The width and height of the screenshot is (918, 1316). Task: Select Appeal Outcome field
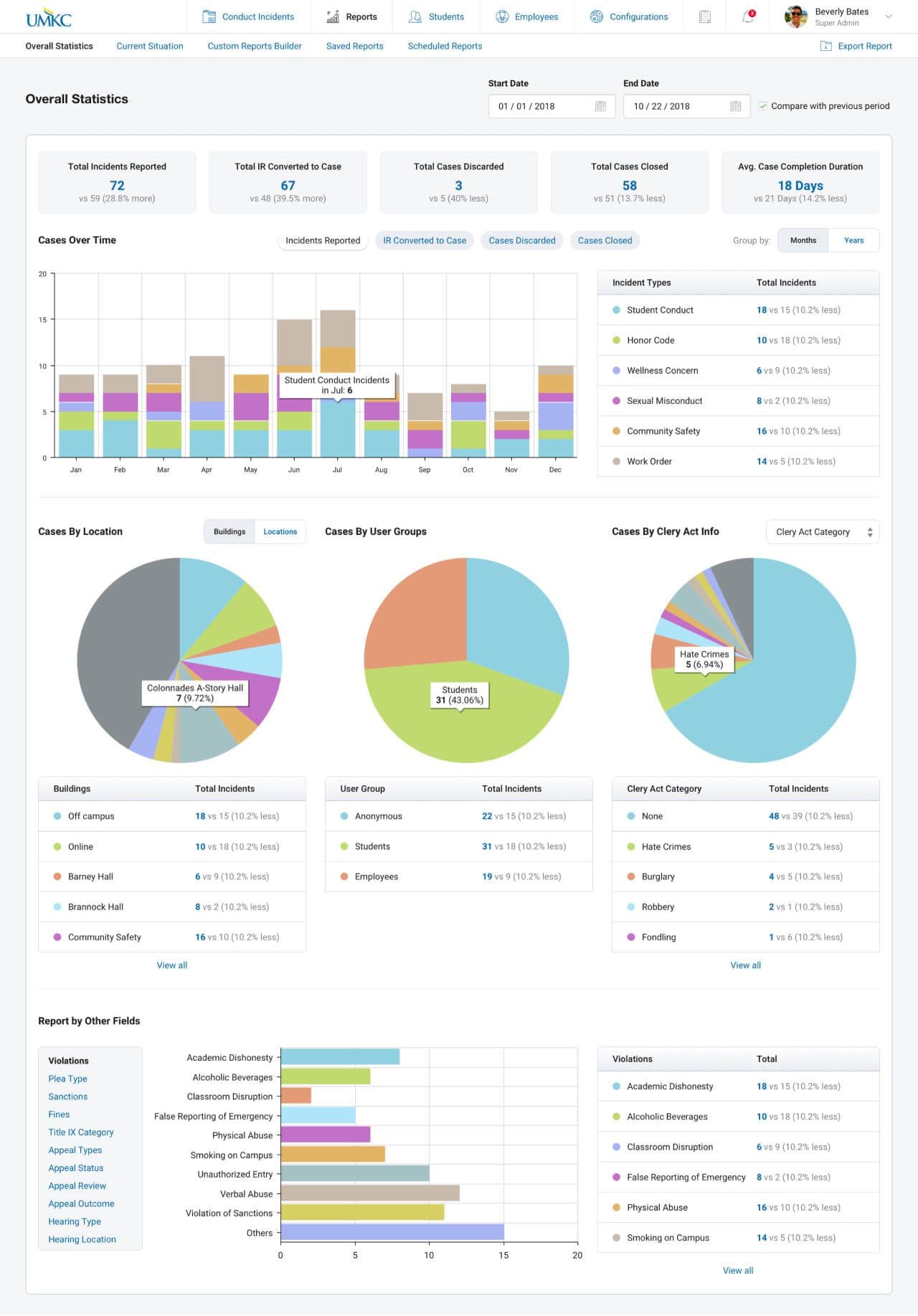coord(82,1204)
